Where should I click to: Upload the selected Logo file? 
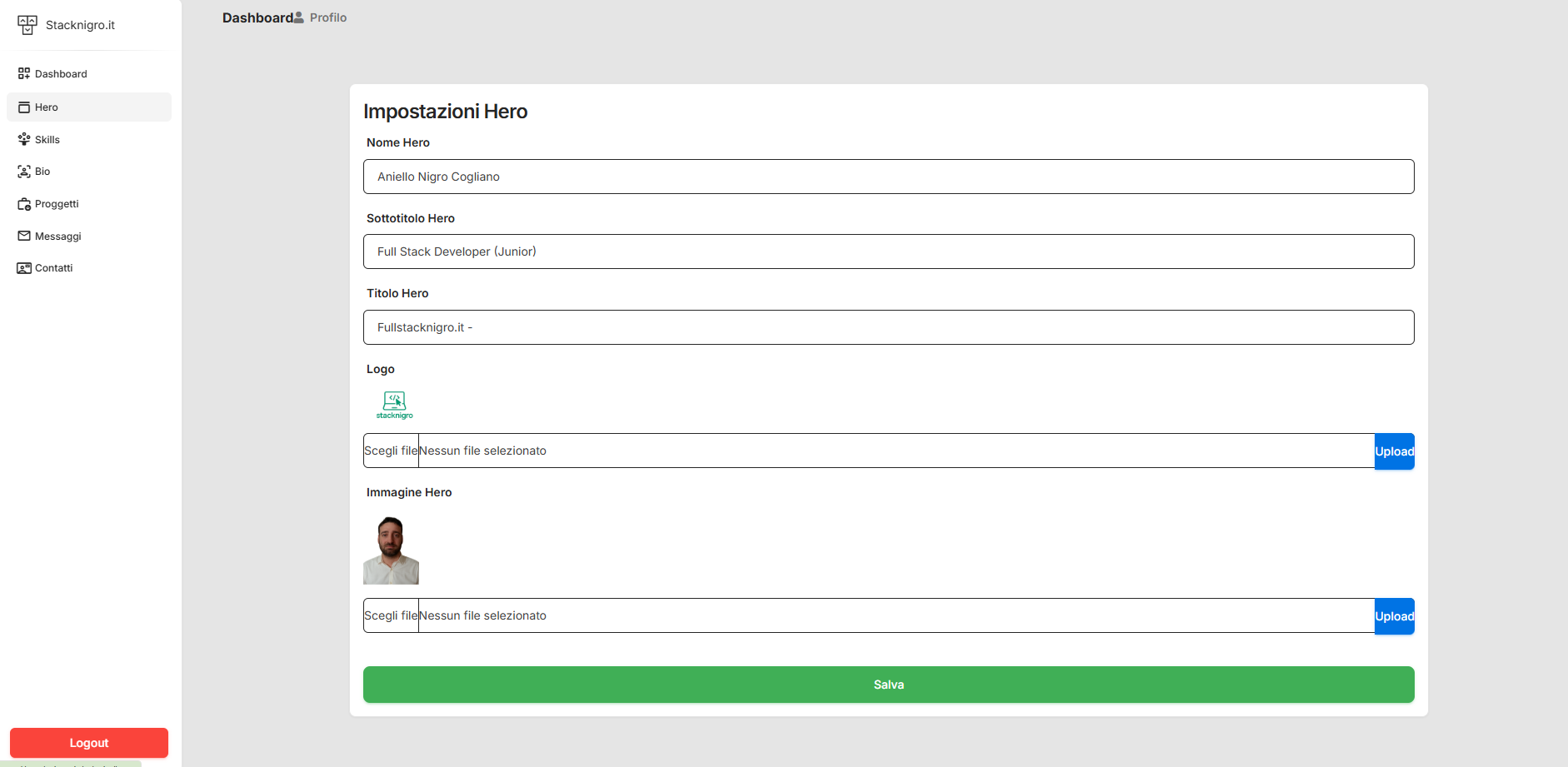tap(1394, 451)
